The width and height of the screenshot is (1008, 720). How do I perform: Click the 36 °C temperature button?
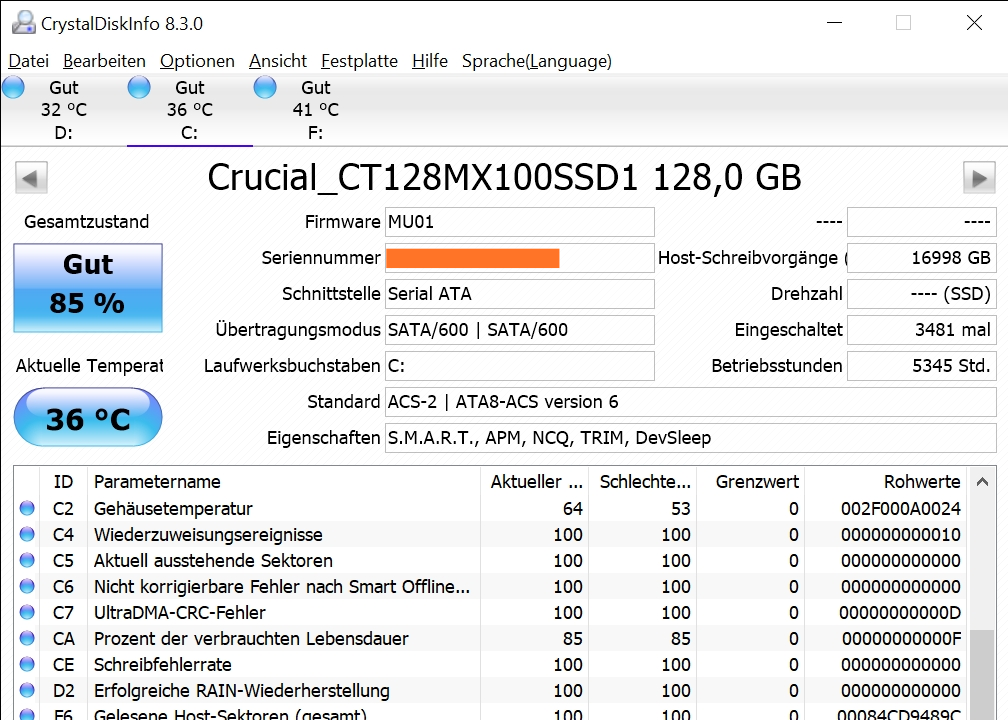(88, 417)
